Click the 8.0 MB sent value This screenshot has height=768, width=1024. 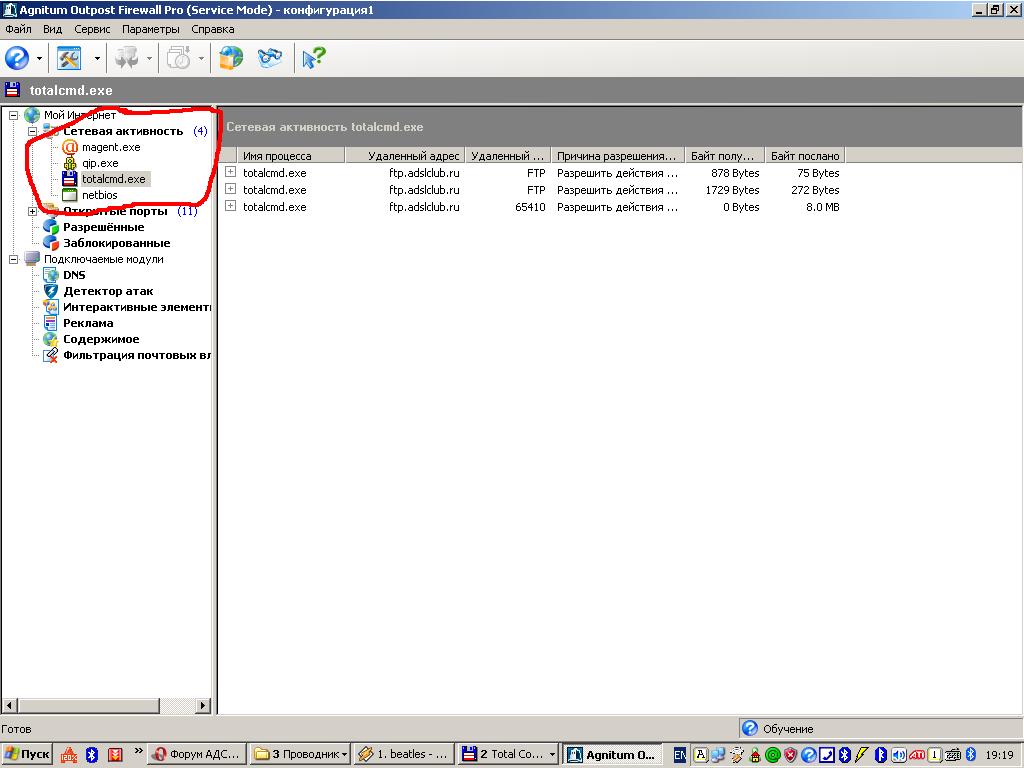point(822,207)
